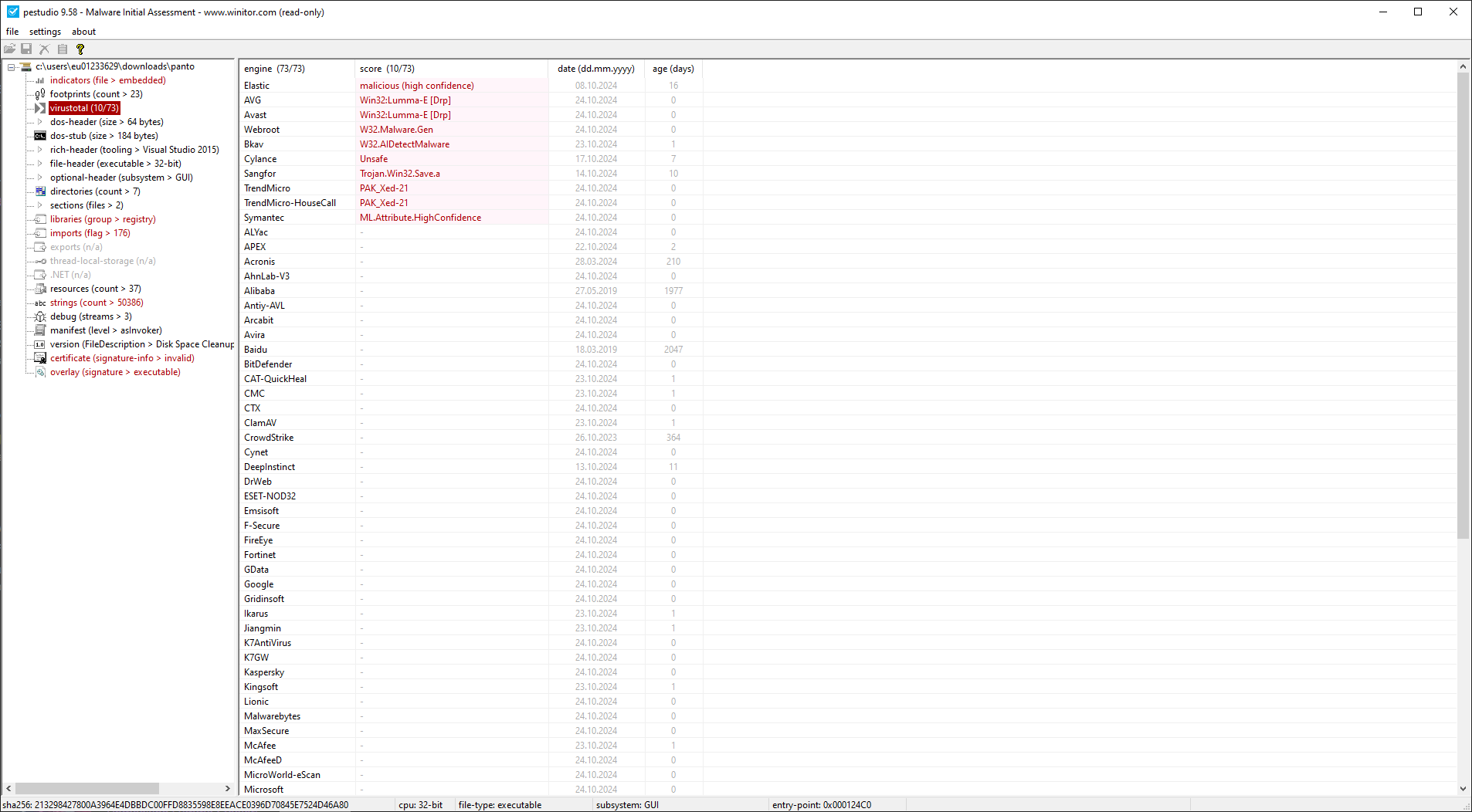Select imports (flag > 176) item
The image size is (1472, 812).
tap(90, 233)
